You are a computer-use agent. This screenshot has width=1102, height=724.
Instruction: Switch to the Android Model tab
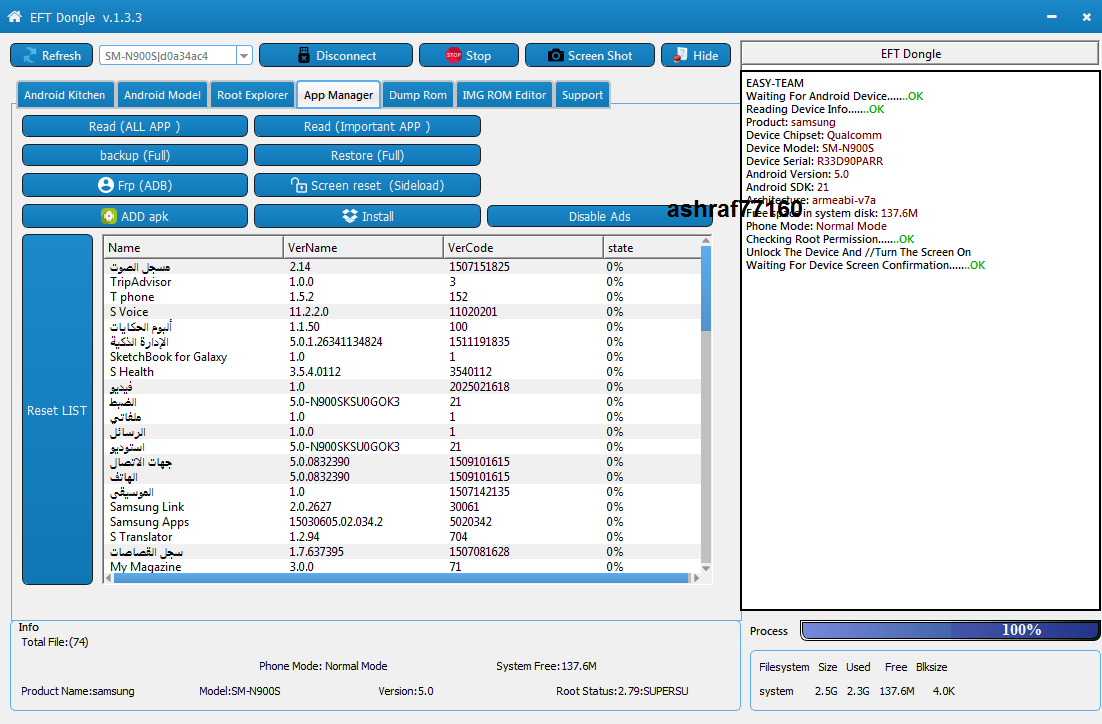162,95
